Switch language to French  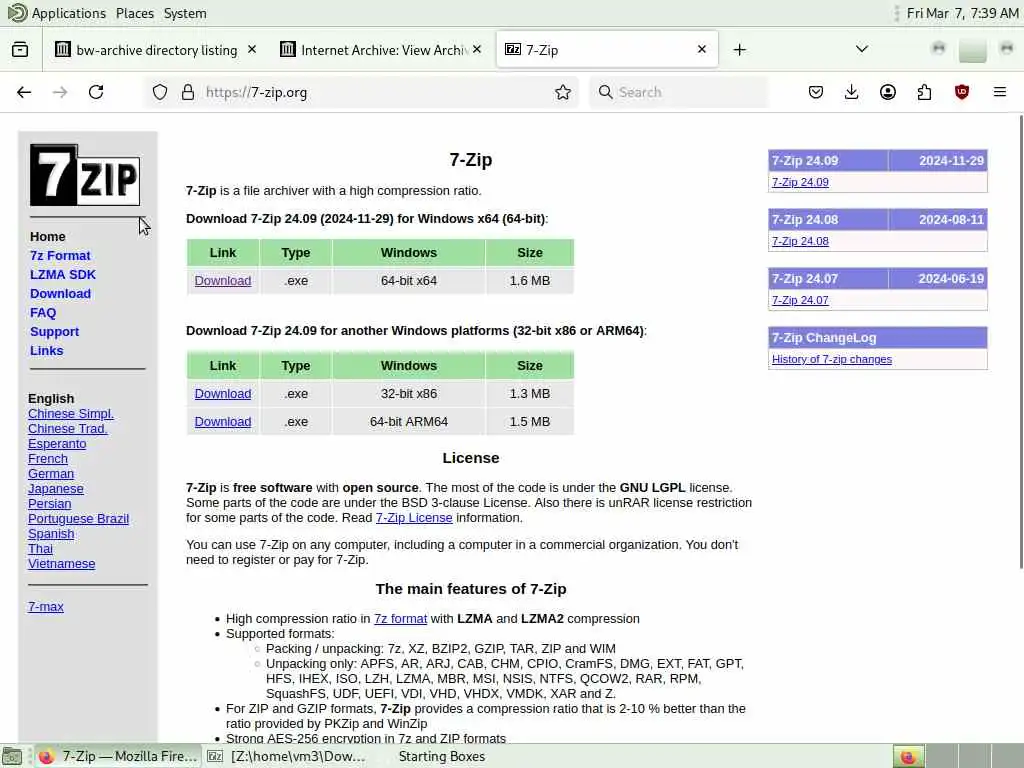(x=48, y=458)
